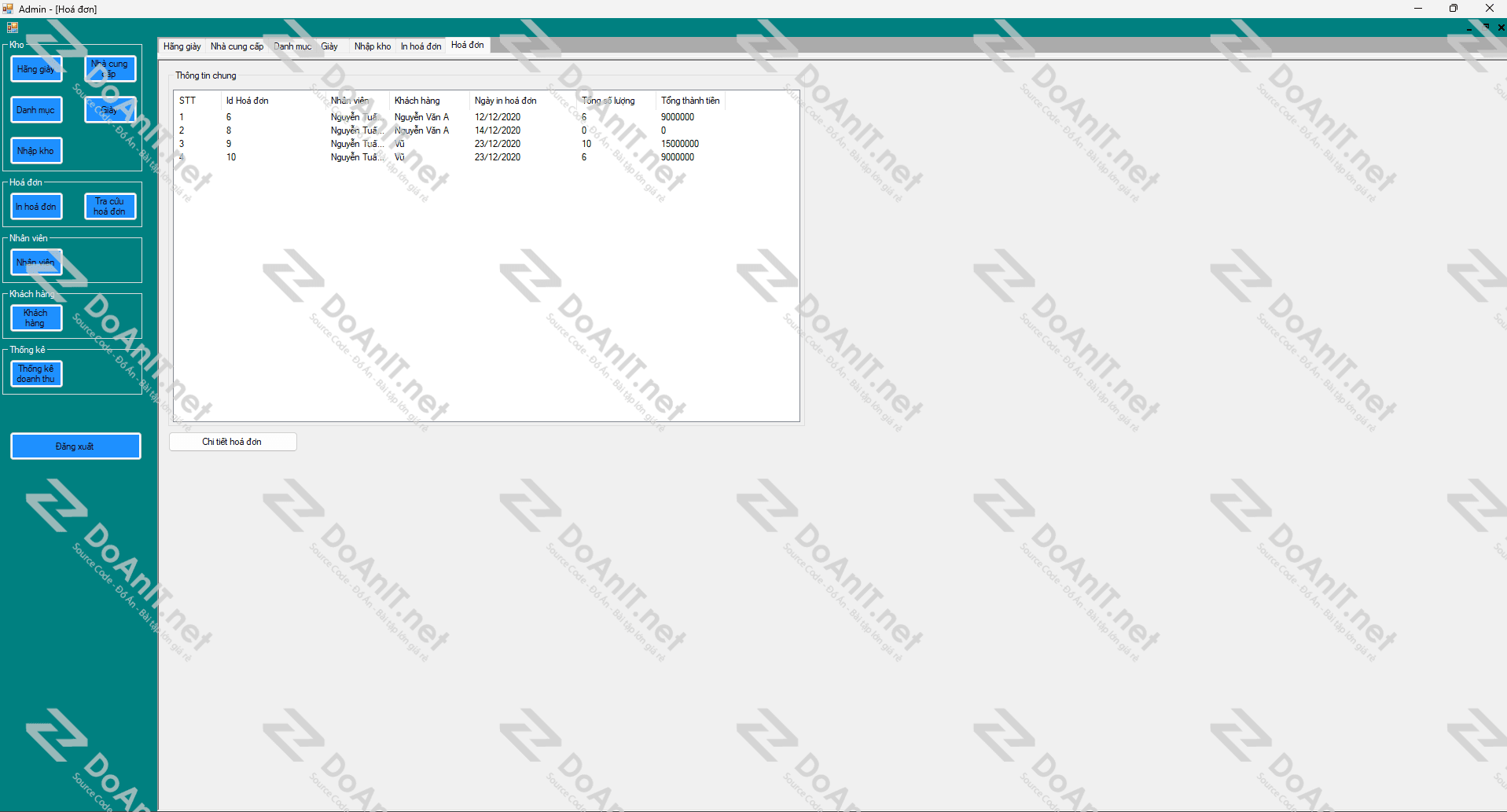
Task: Click the In hoá đơn sidebar button
Action: pyautogui.click(x=36, y=207)
